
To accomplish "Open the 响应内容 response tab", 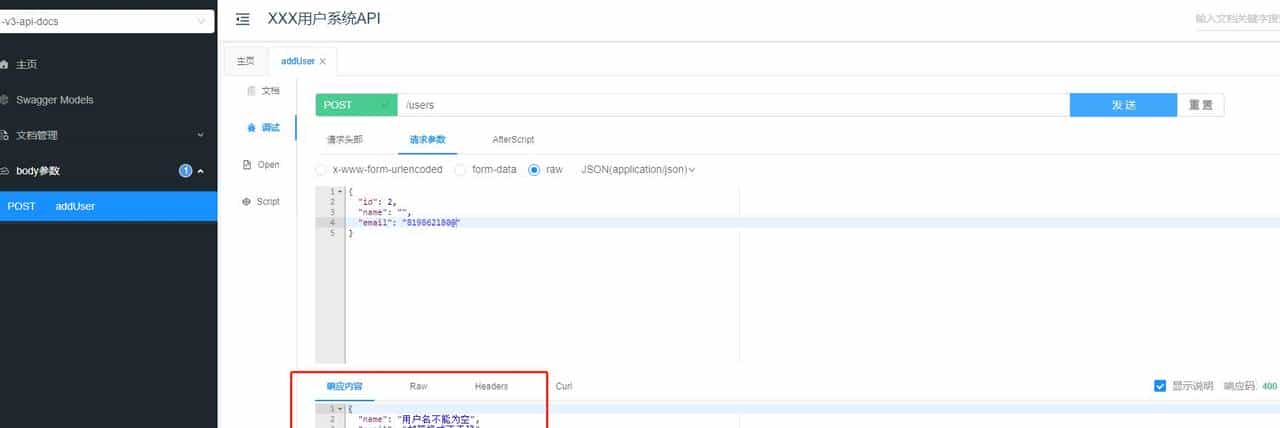I will (344, 386).
